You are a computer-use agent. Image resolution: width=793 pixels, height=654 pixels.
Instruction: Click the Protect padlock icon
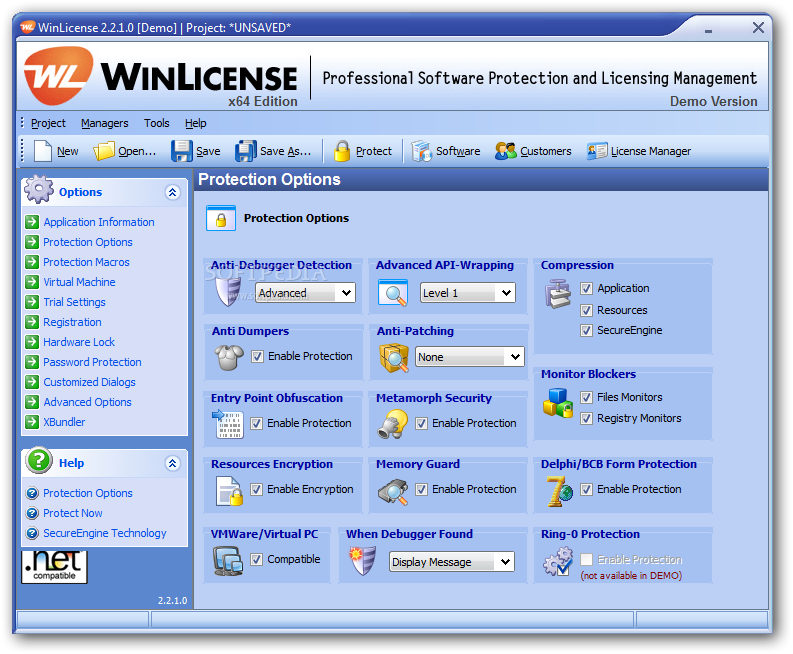tap(342, 151)
